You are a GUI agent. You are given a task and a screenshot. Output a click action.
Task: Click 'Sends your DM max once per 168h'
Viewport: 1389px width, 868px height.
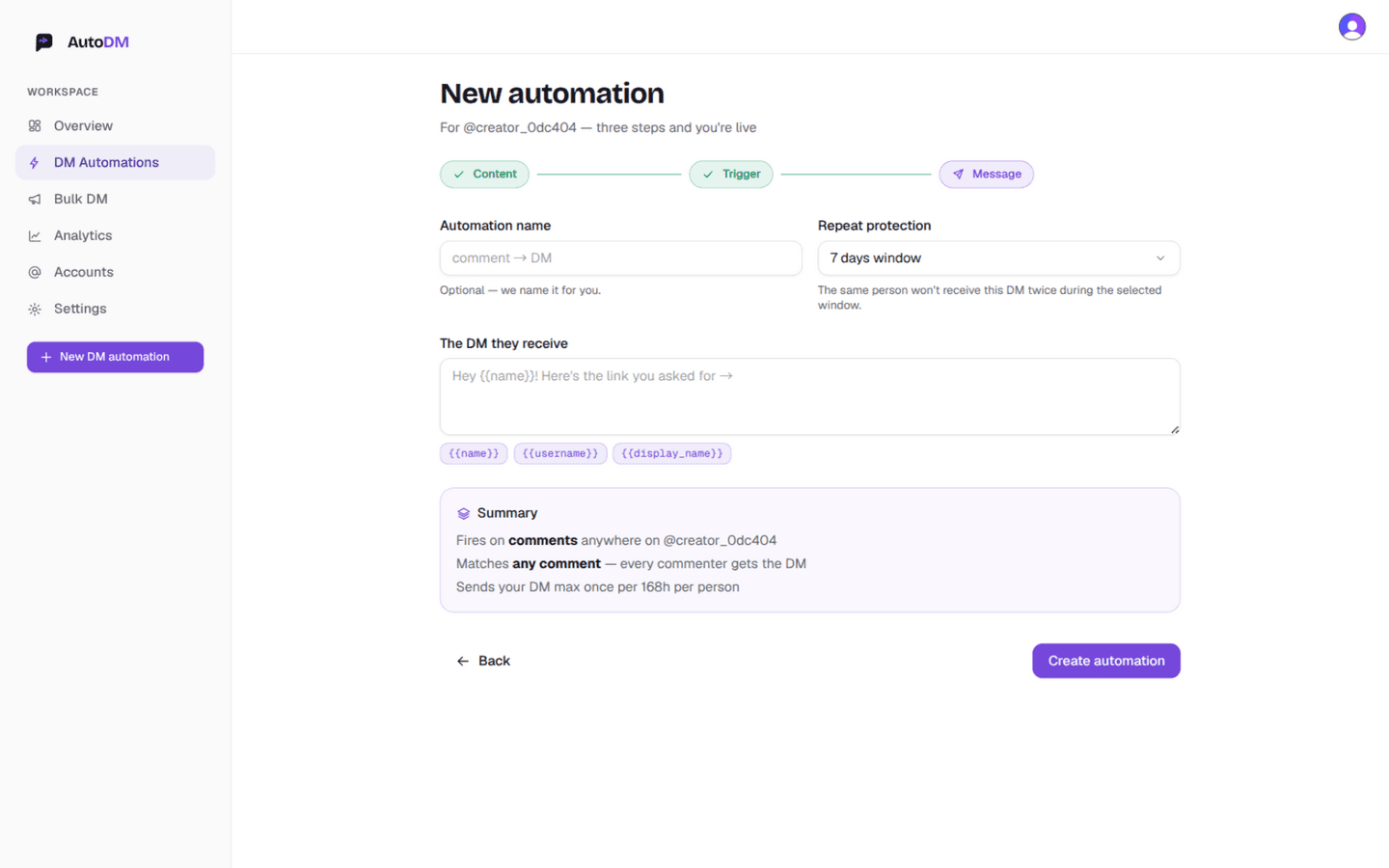pos(563,587)
